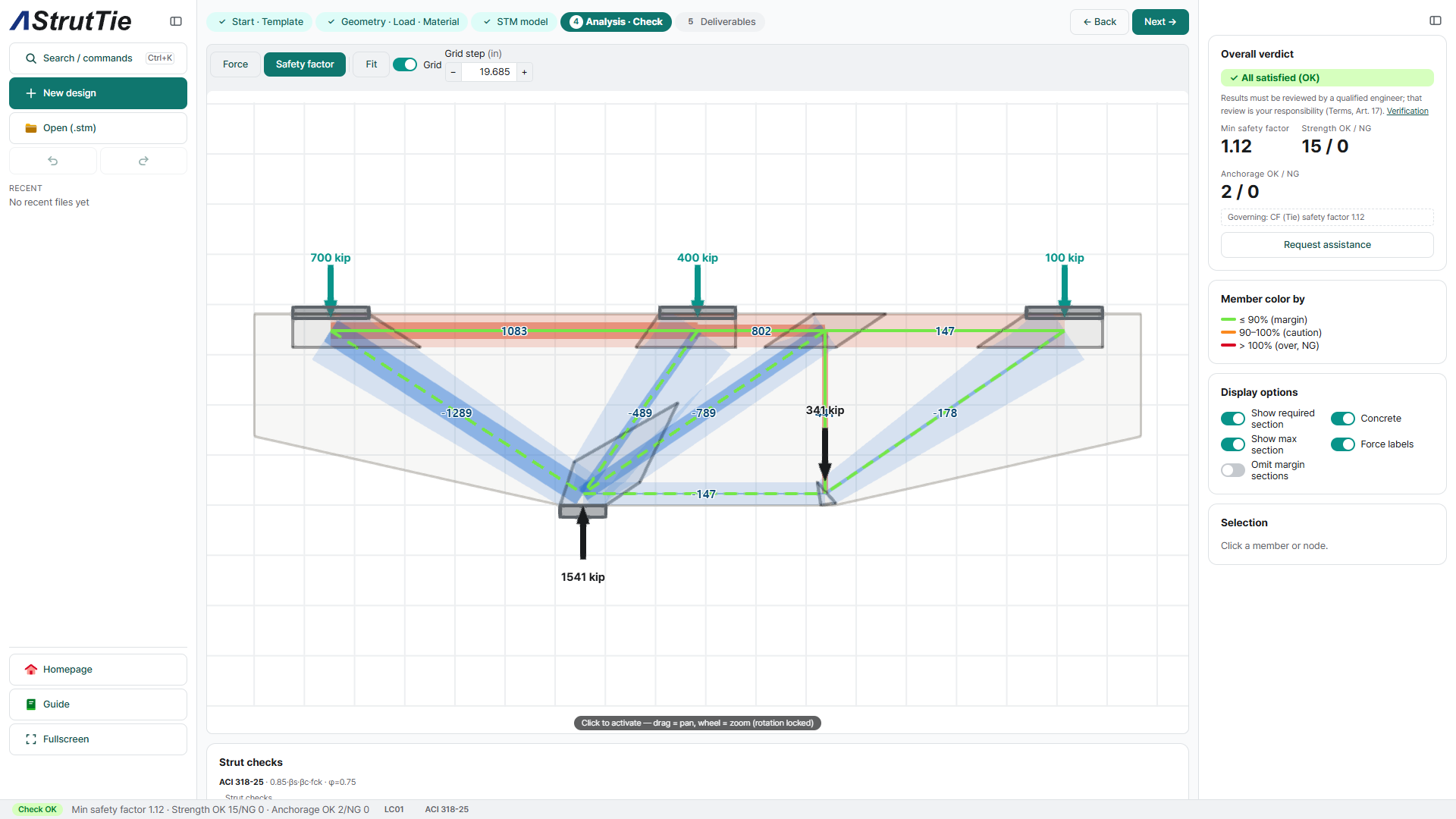Edit the grid step value 19.685

489,72
